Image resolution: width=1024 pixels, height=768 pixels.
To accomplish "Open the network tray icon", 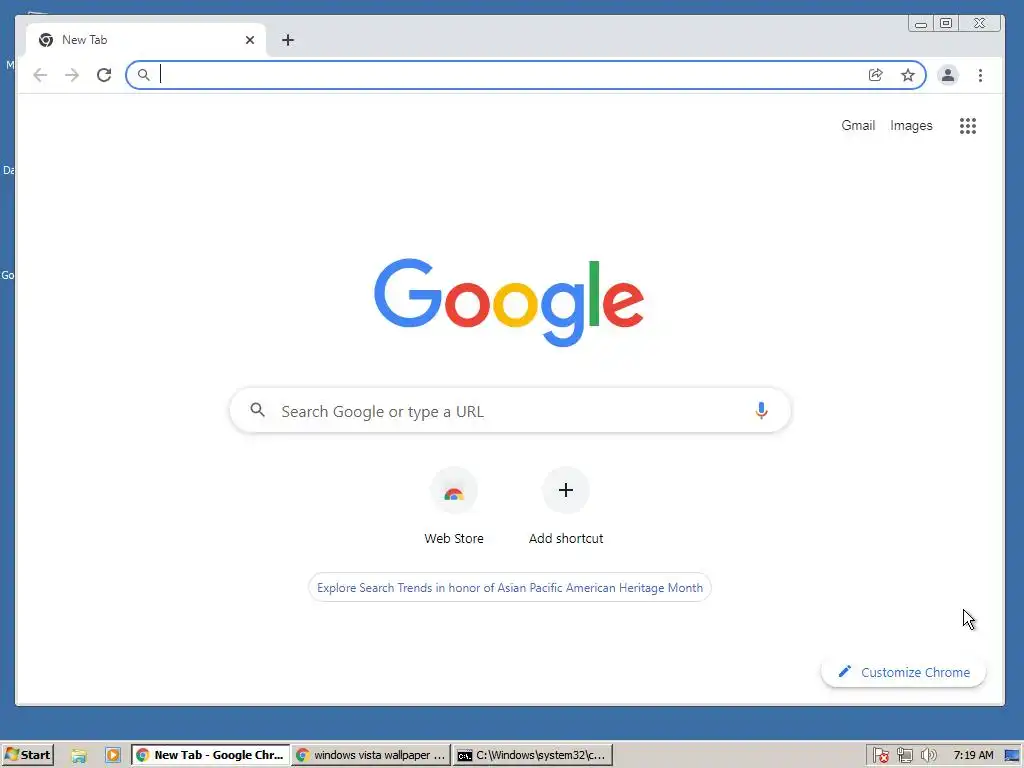I will click(904, 756).
